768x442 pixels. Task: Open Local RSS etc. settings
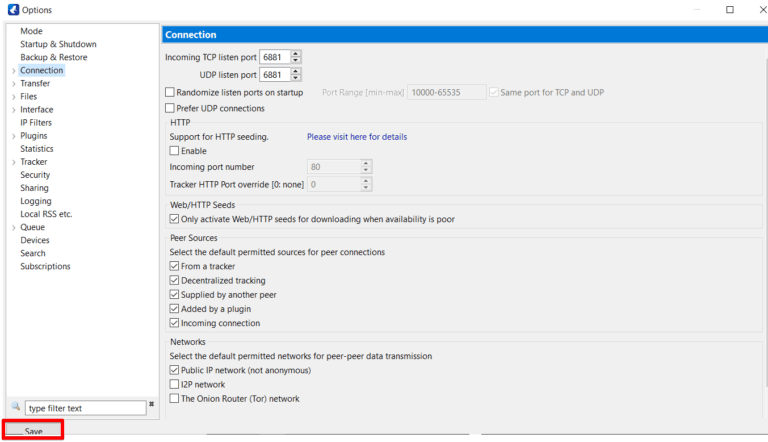coord(46,214)
